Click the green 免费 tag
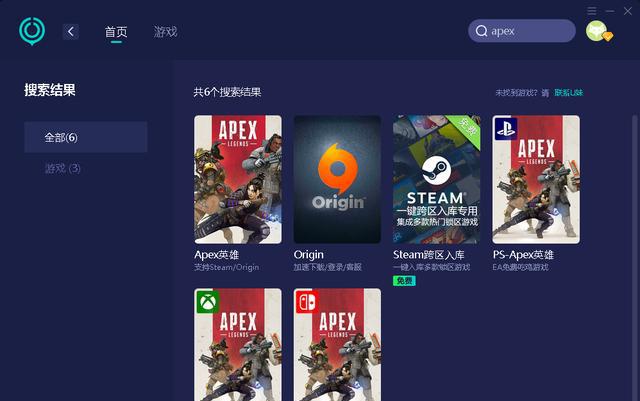 tap(404, 281)
